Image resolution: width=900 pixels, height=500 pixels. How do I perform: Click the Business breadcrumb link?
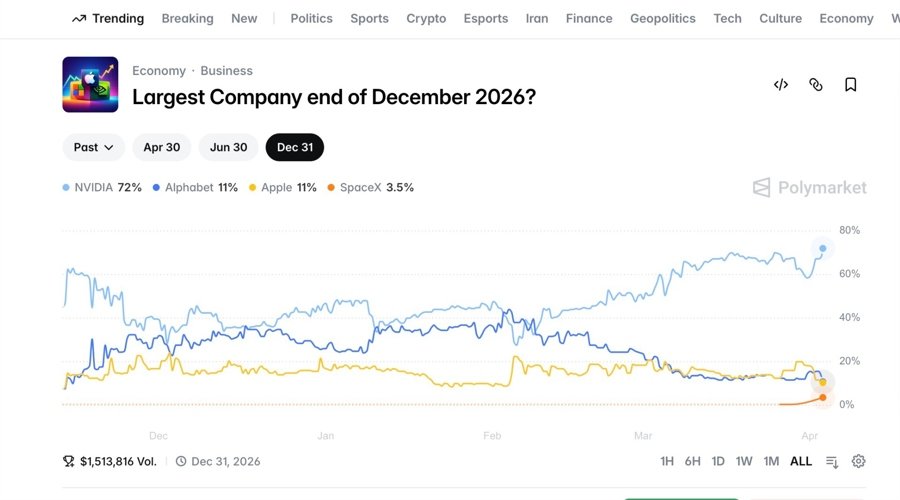[x=226, y=71]
